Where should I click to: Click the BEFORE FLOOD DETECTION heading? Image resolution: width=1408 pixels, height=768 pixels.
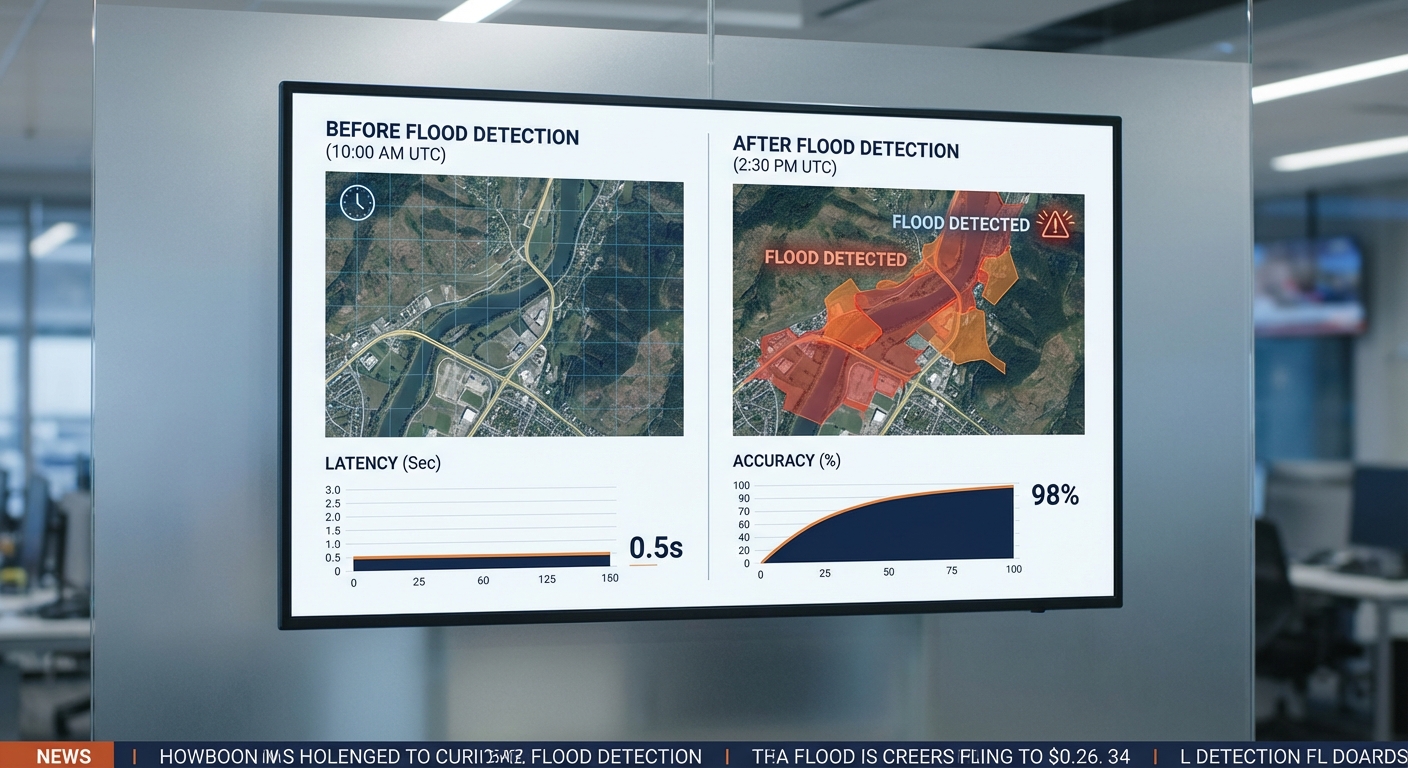(452, 133)
